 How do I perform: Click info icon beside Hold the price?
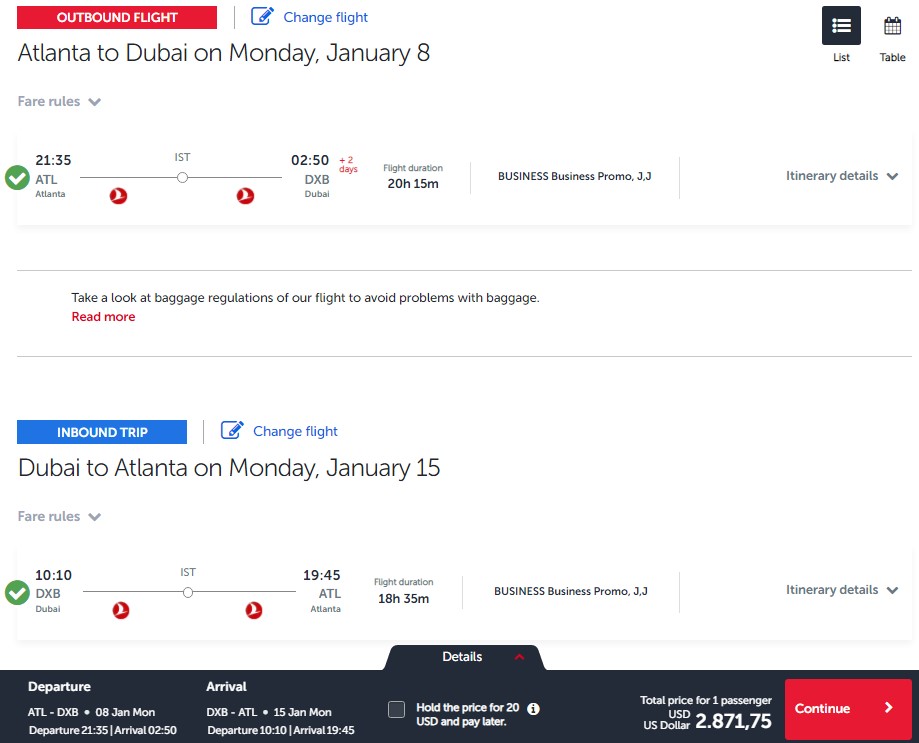point(533,709)
